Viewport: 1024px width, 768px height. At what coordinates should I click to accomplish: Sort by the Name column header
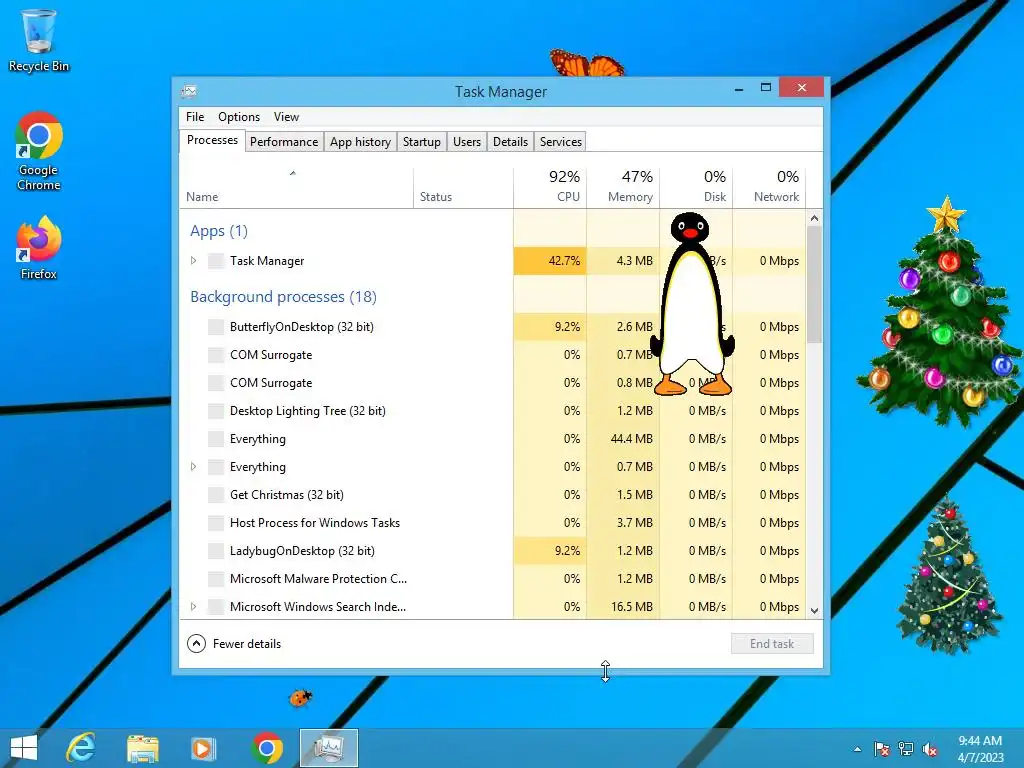(x=296, y=187)
